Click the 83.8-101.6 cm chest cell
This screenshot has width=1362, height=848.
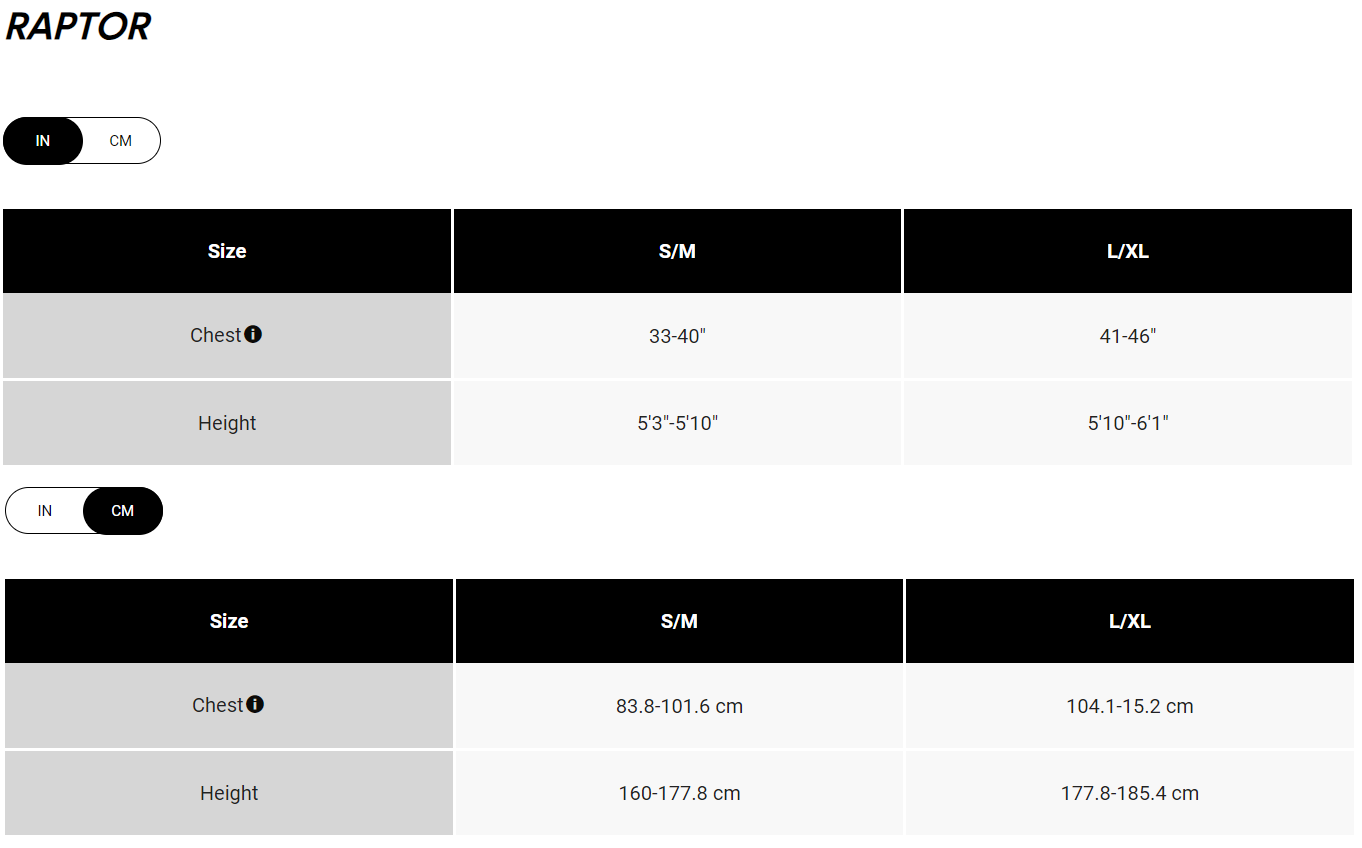(679, 706)
